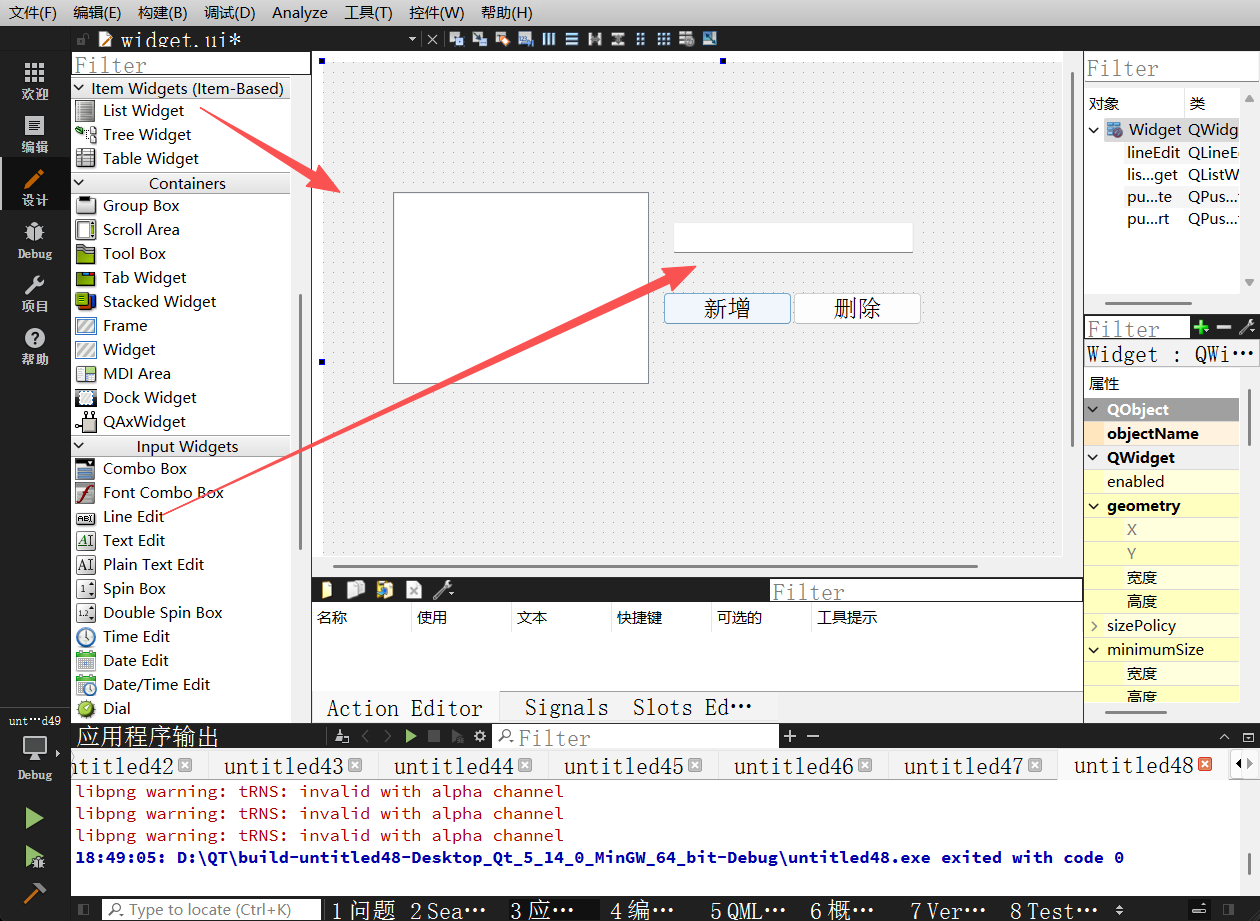Collapse the geometry property group

(1094, 506)
